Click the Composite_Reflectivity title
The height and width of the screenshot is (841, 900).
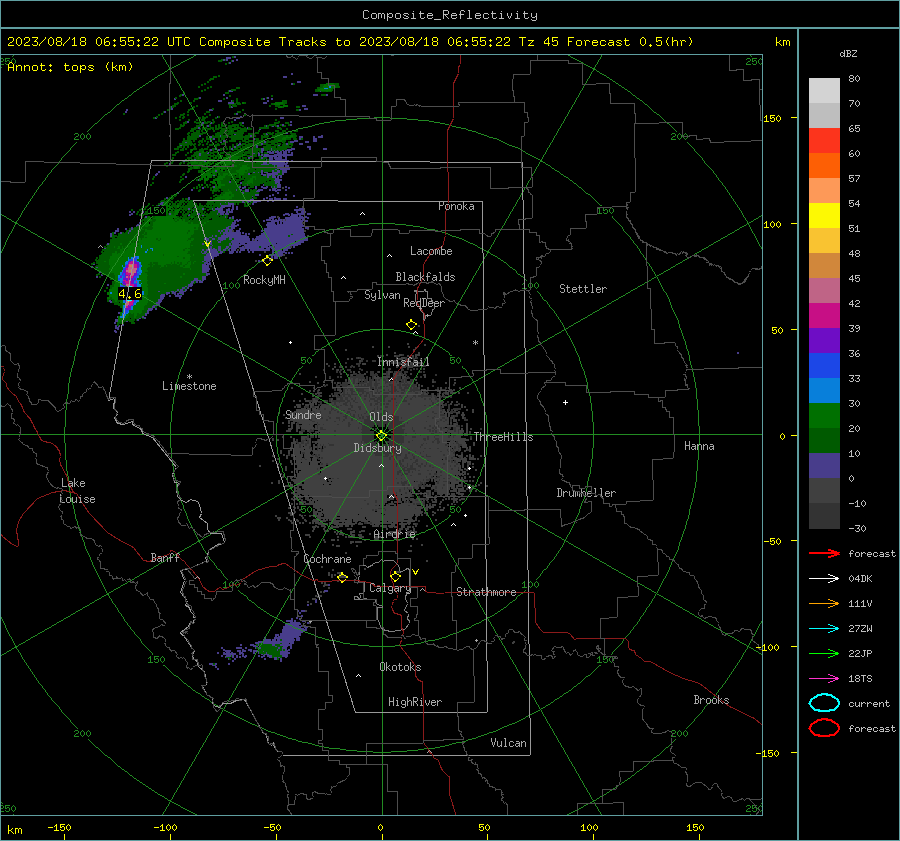450,15
